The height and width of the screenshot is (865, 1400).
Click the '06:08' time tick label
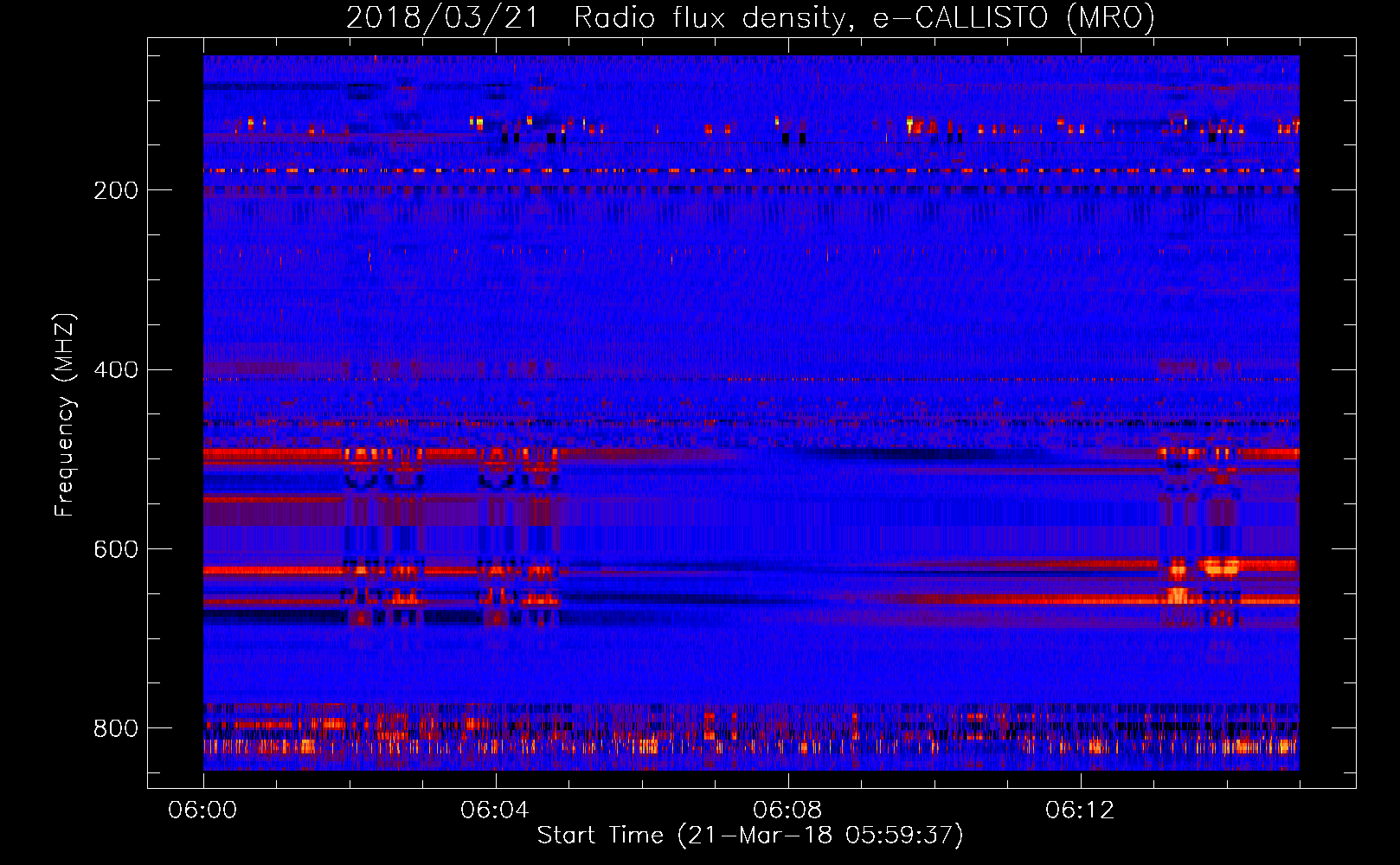(x=787, y=811)
